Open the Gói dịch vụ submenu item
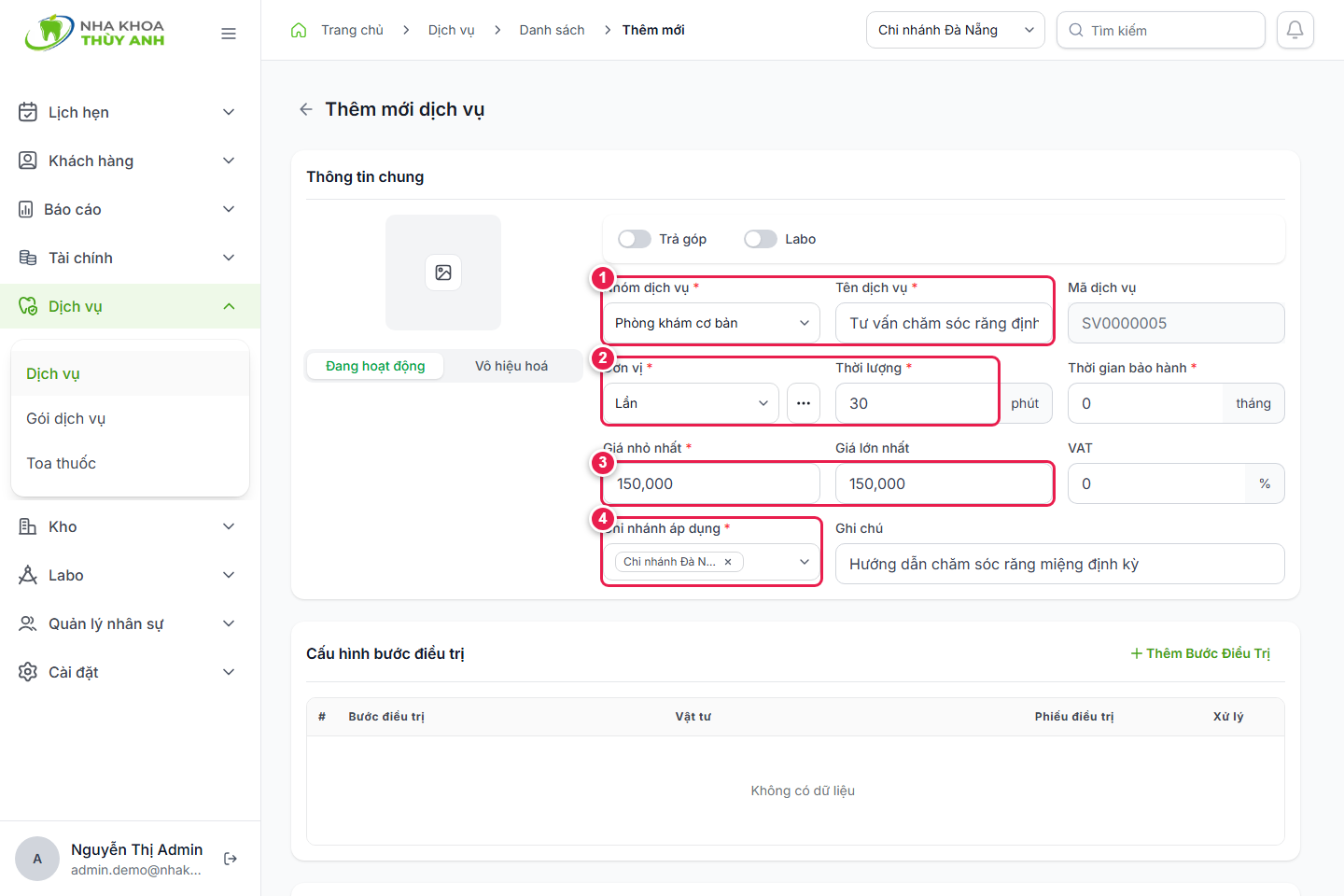The image size is (1344, 896). point(130,418)
